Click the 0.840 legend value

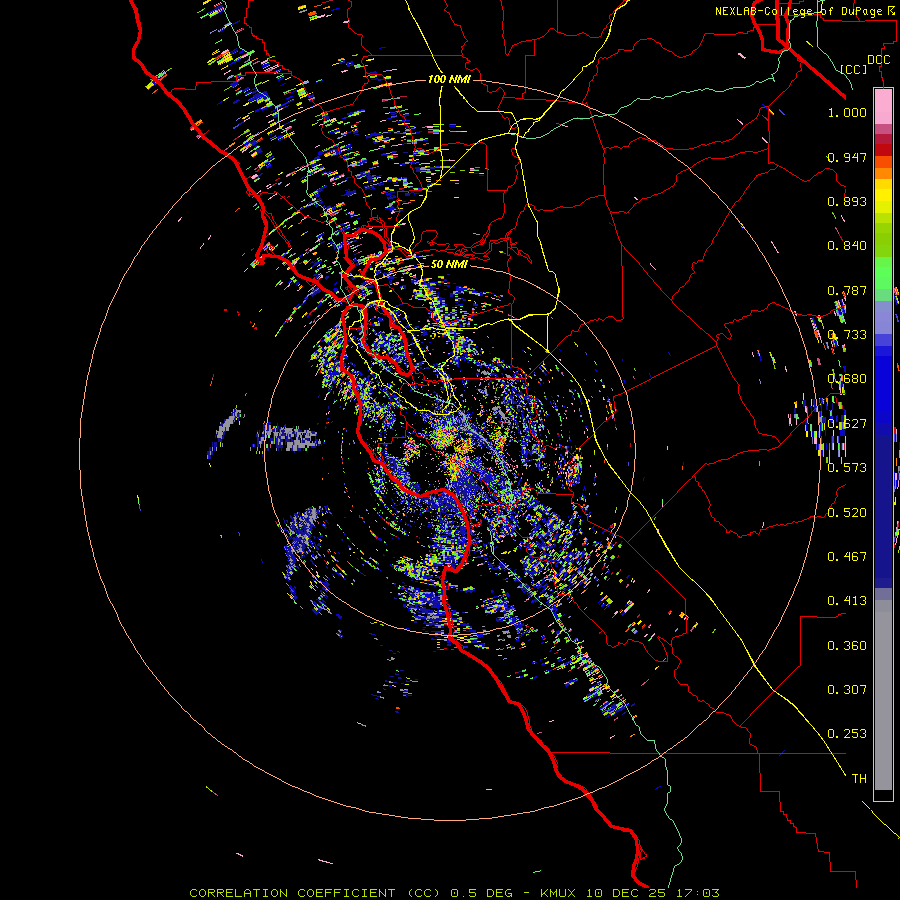[x=847, y=246]
